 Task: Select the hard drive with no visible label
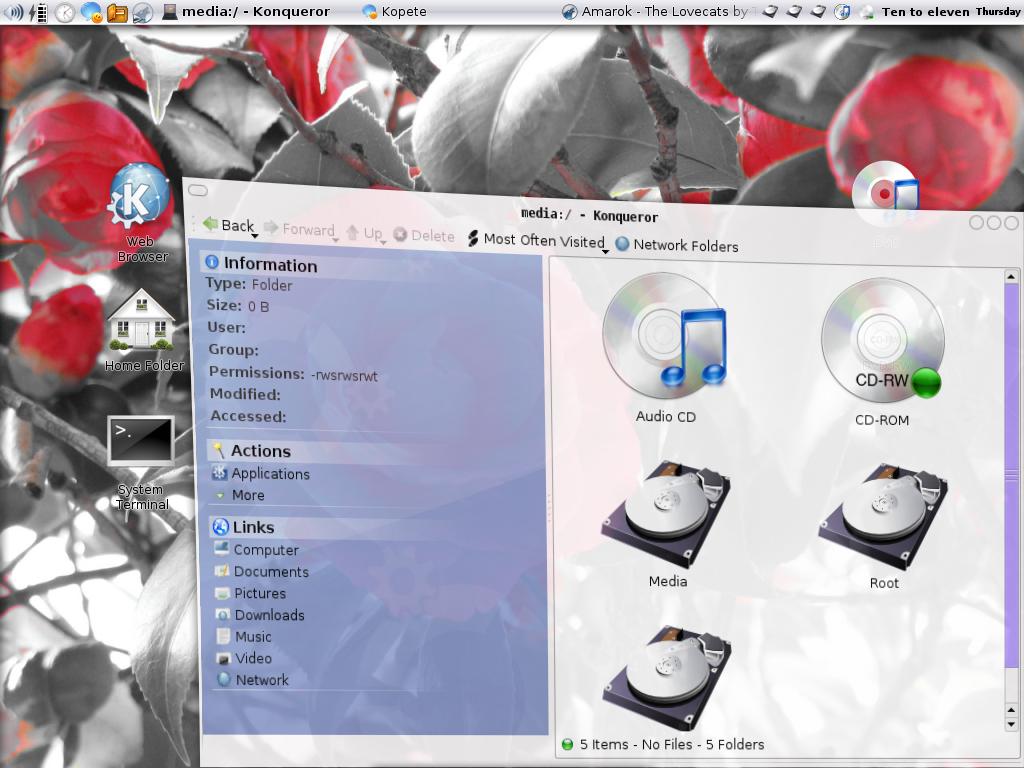pos(667,677)
